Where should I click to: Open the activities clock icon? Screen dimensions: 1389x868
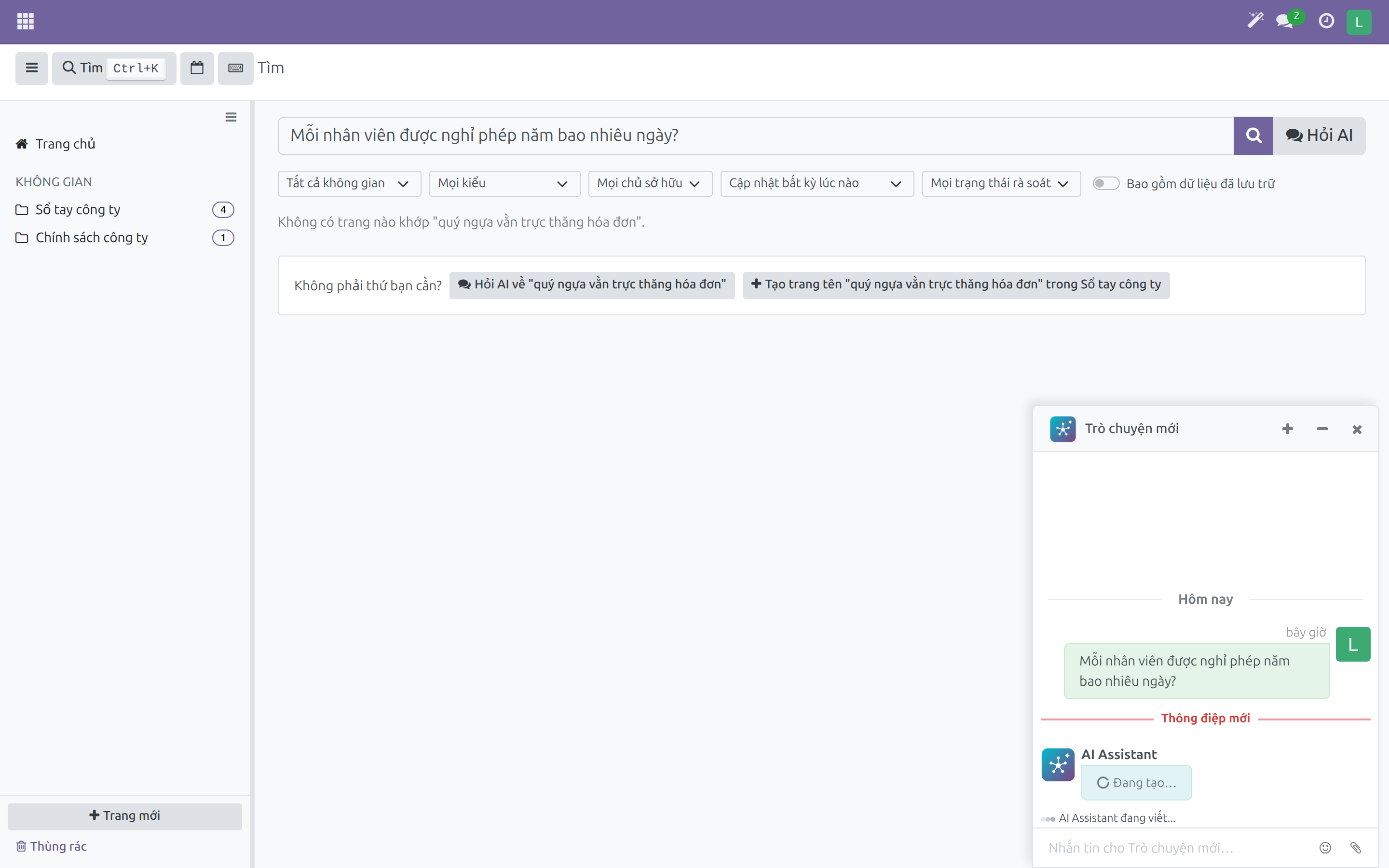[x=1326, y=21]
